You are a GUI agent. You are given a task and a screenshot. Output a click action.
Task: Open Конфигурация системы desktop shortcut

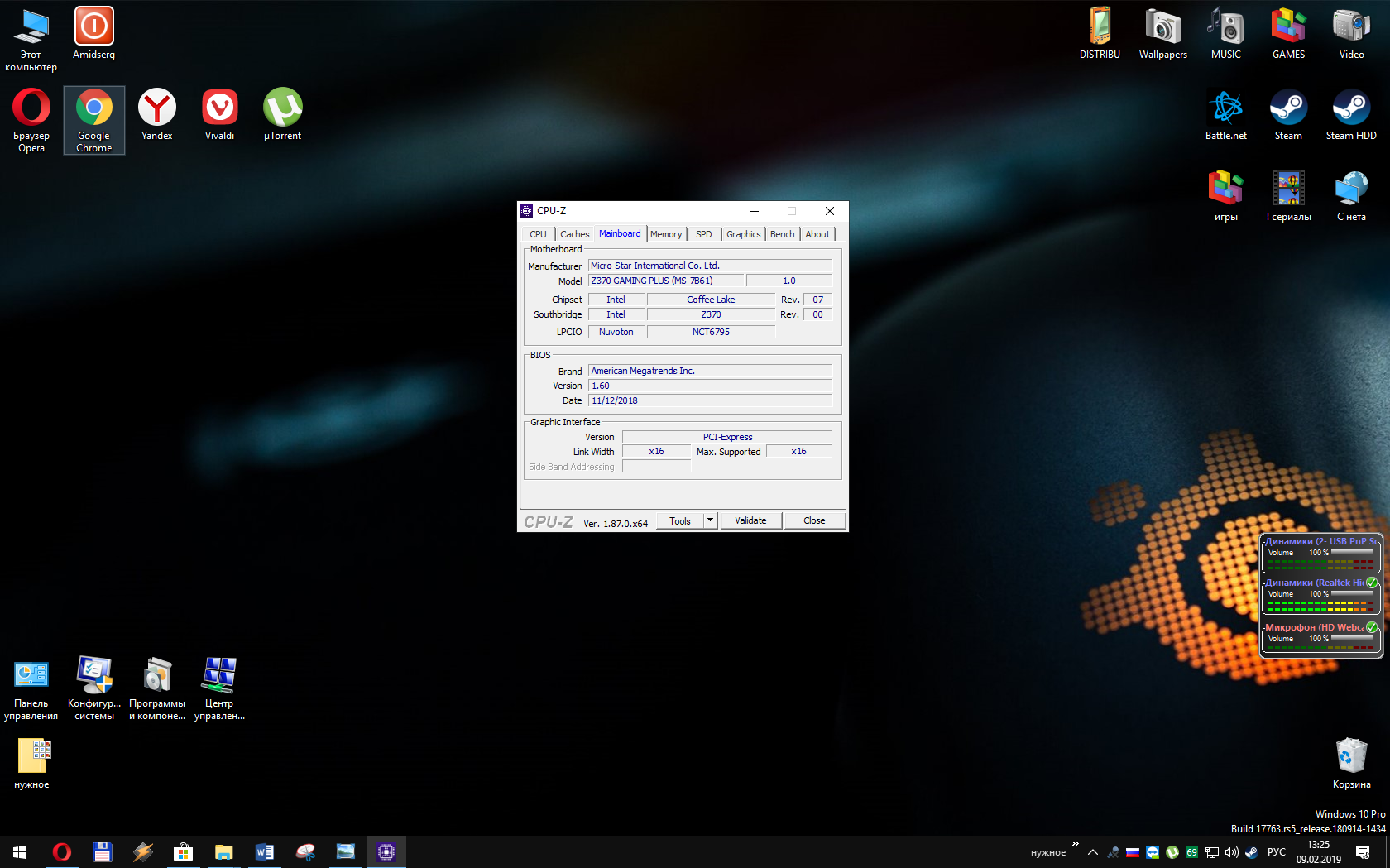pos(94,689)
